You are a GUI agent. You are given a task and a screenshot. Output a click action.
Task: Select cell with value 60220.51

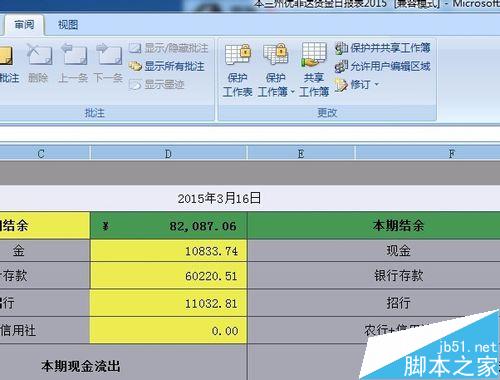click(168, 276)
